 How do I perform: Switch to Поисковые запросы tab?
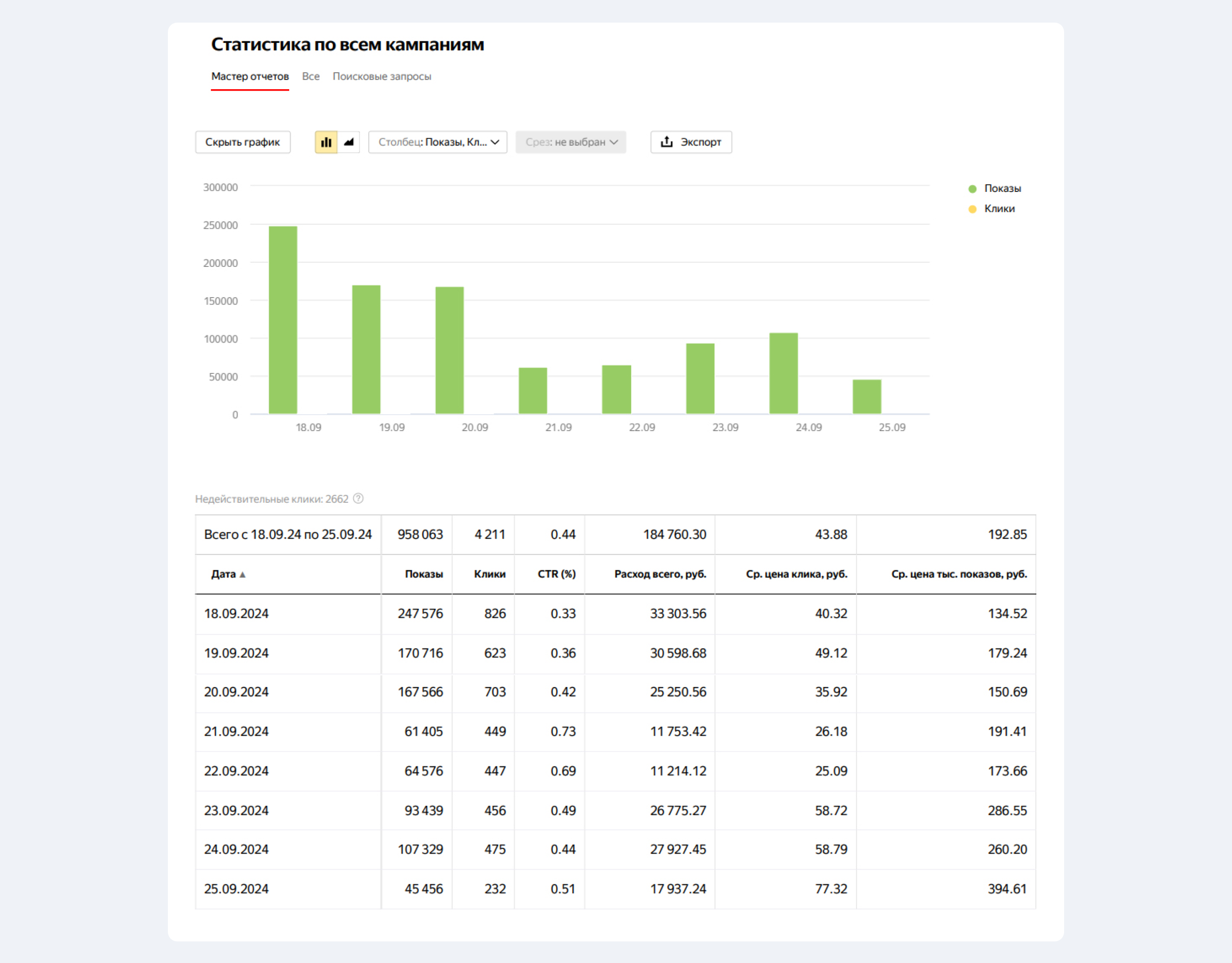tap(382, 76)
